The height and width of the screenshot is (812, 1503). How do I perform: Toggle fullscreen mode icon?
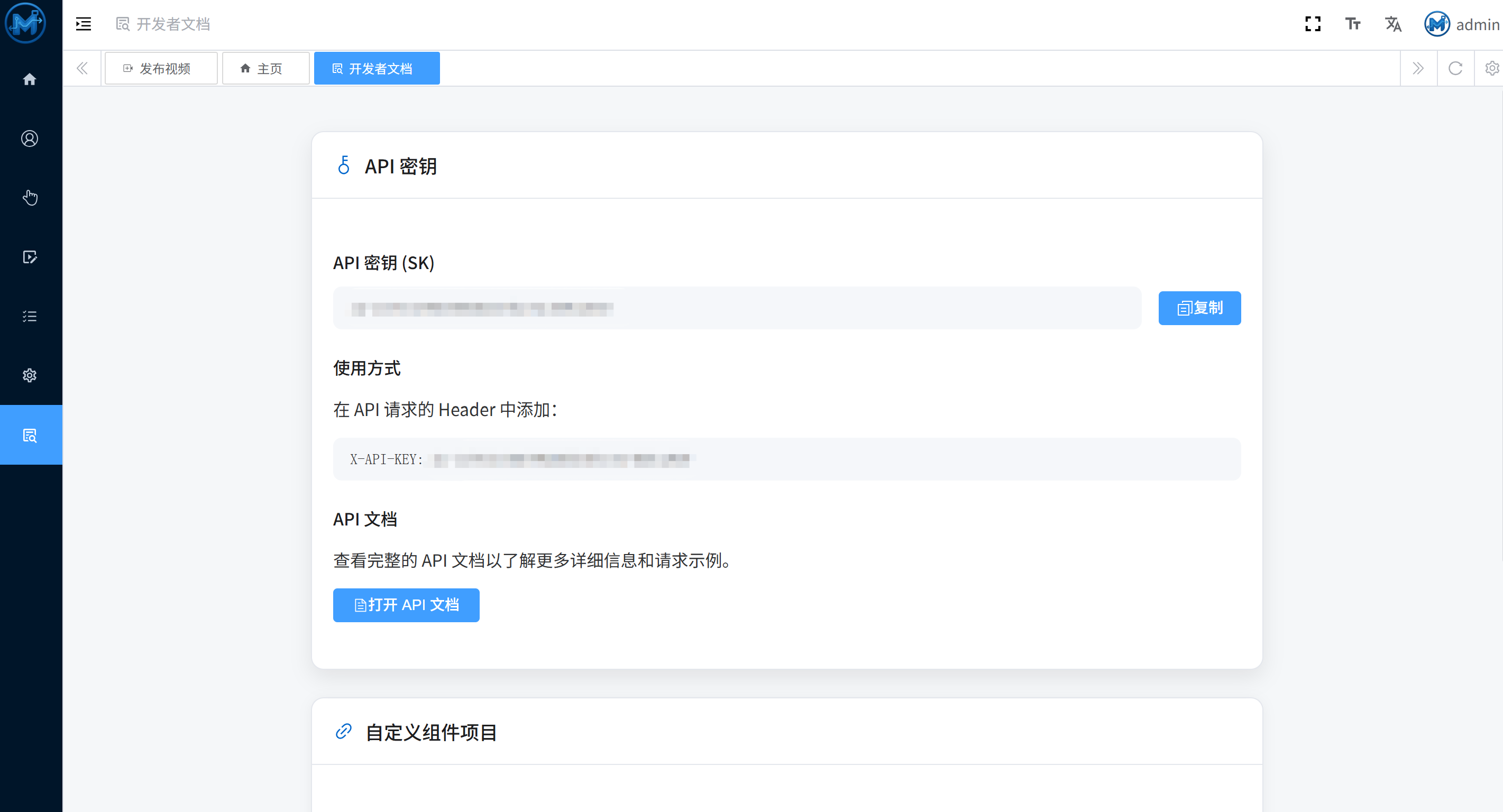coord(1313,24)
